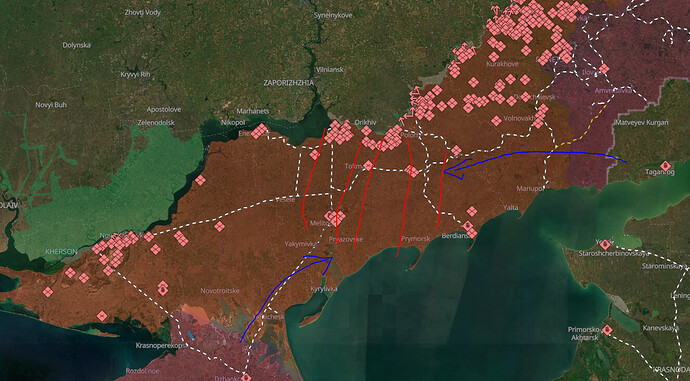
Task: Click the 'Rozdol'noe' label
Action: pyautogui.click(x=142, y=371)
